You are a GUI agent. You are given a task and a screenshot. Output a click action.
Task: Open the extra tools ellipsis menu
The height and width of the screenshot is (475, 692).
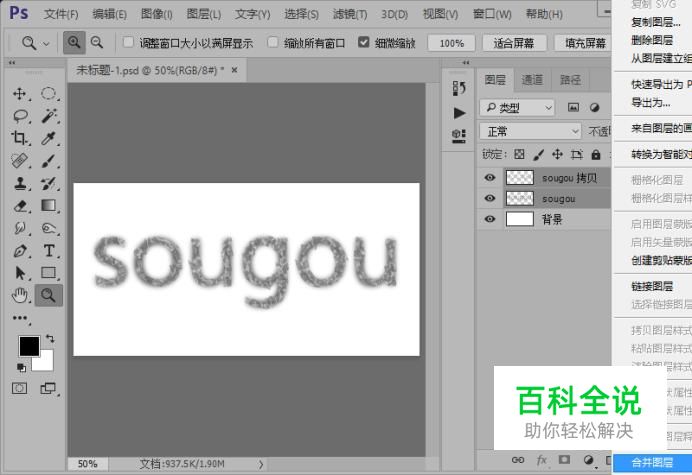pyautogui.click(x=19, y=318)
